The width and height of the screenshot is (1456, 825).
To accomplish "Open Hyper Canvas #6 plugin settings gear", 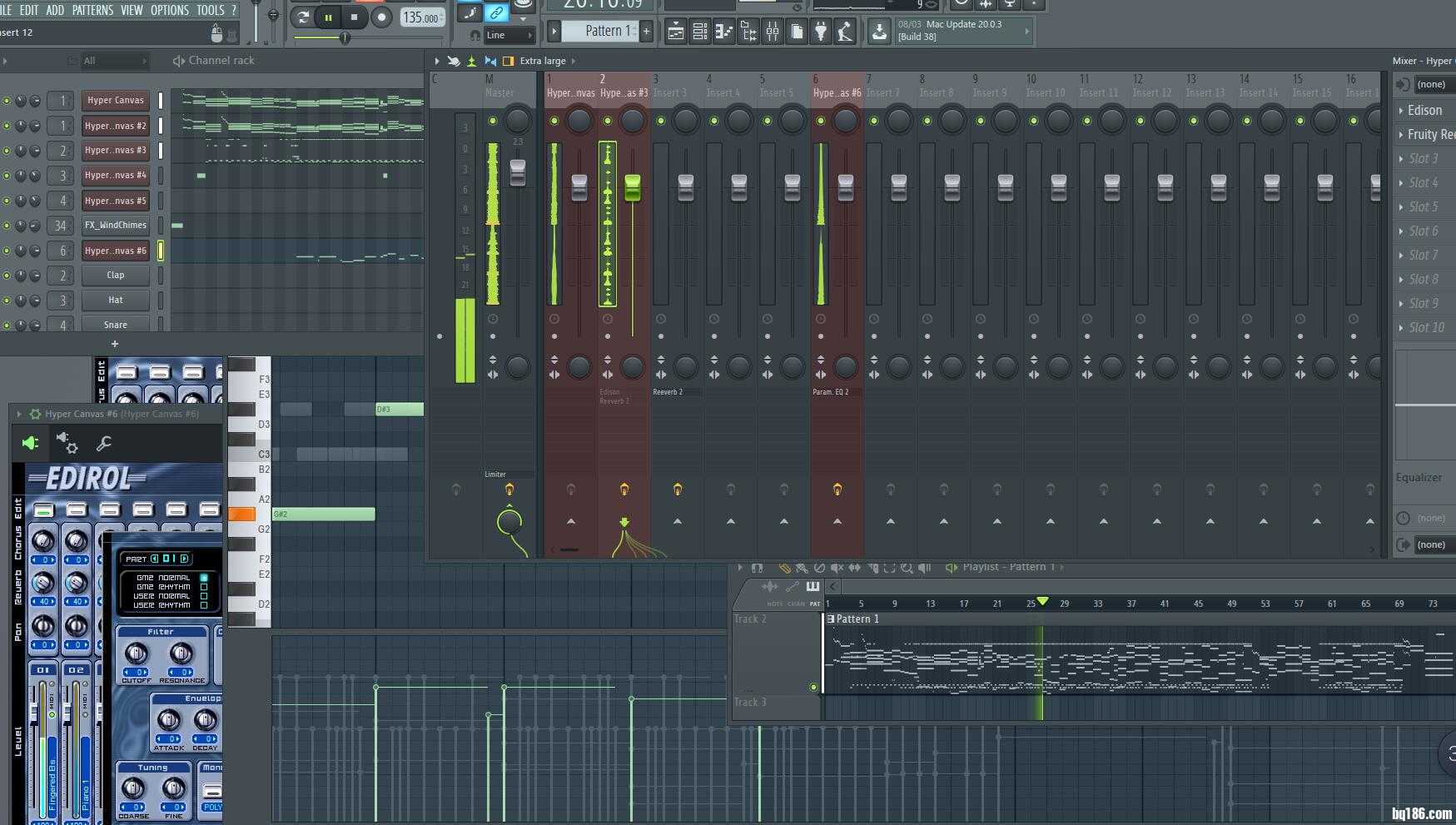I will 67,443.
